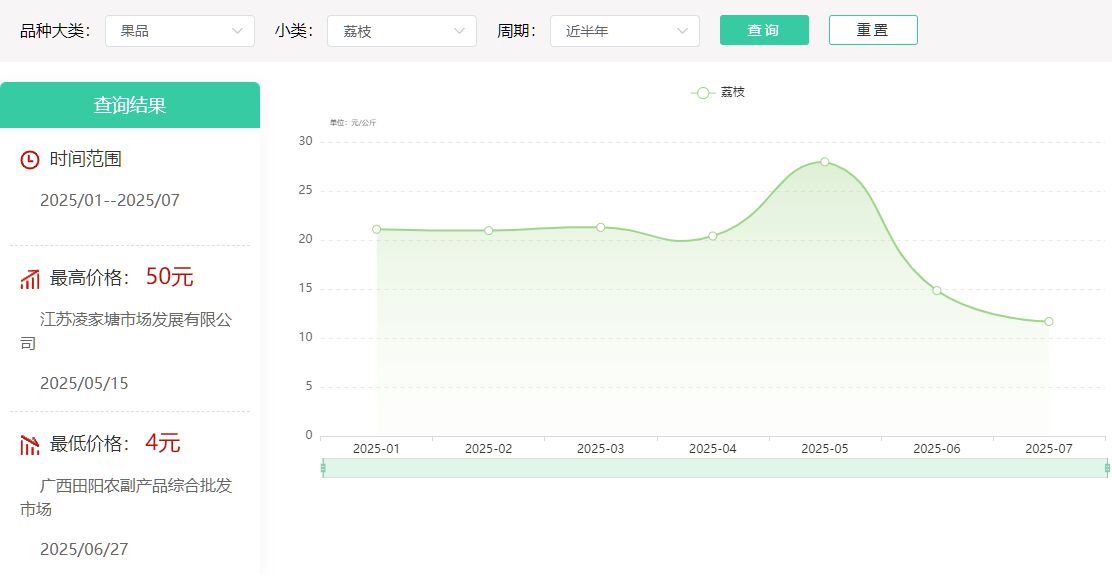Viewport: 1112px width, 575px height.
Task: Click the 广西田阳农副产品综合批发市场 market name
Action: pyautogui.click(x=136, y=486)
